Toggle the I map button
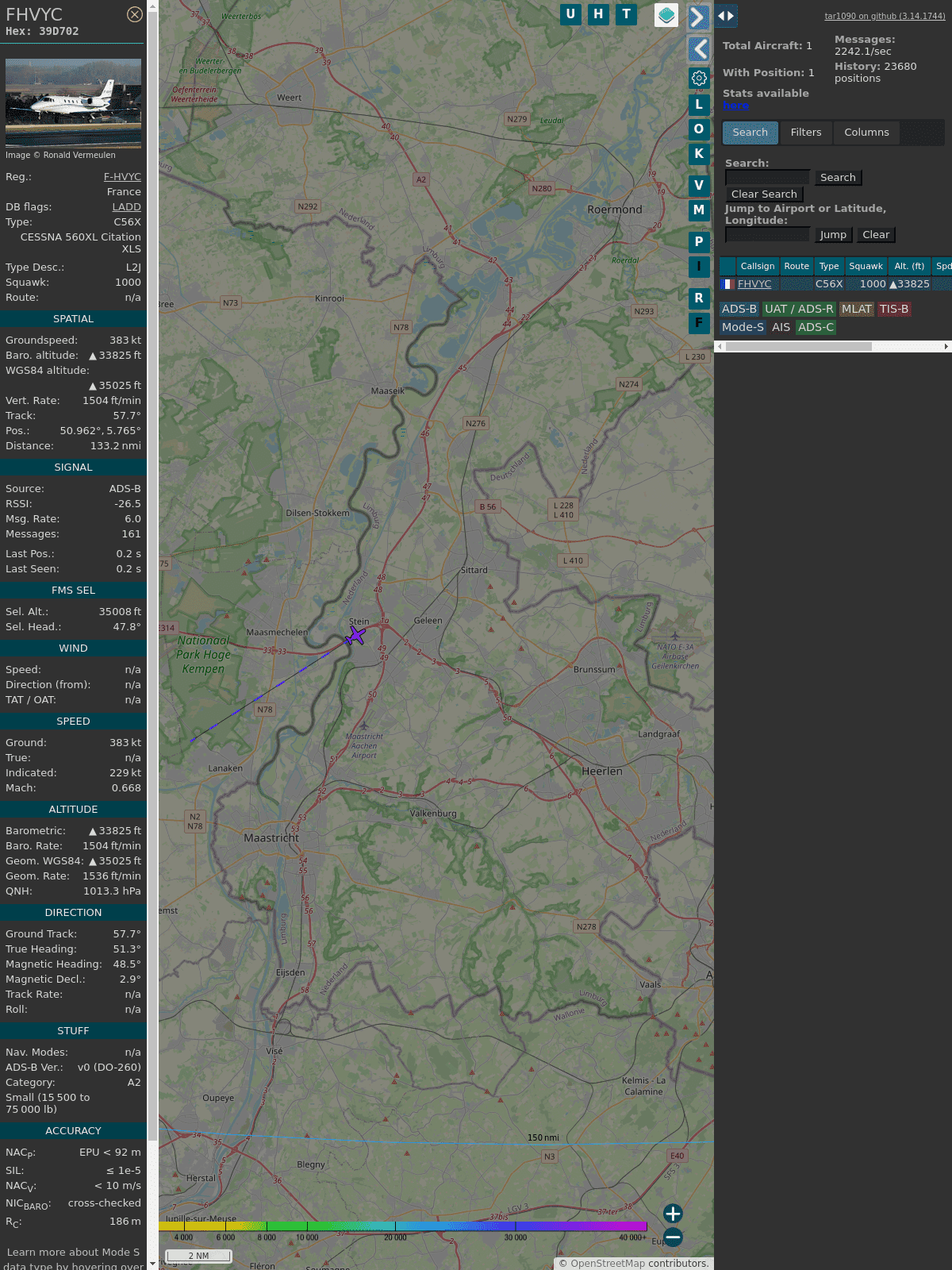Viewport: 952px width, 1270px height. point(699,266)
